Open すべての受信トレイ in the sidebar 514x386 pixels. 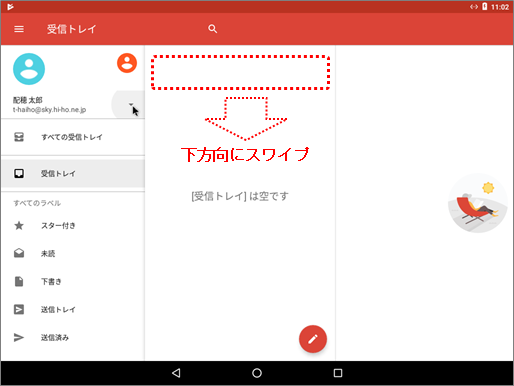[73, 137]
